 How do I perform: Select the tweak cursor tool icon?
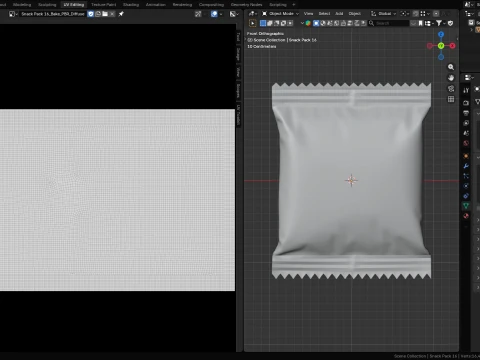click(x=252, y=23)
